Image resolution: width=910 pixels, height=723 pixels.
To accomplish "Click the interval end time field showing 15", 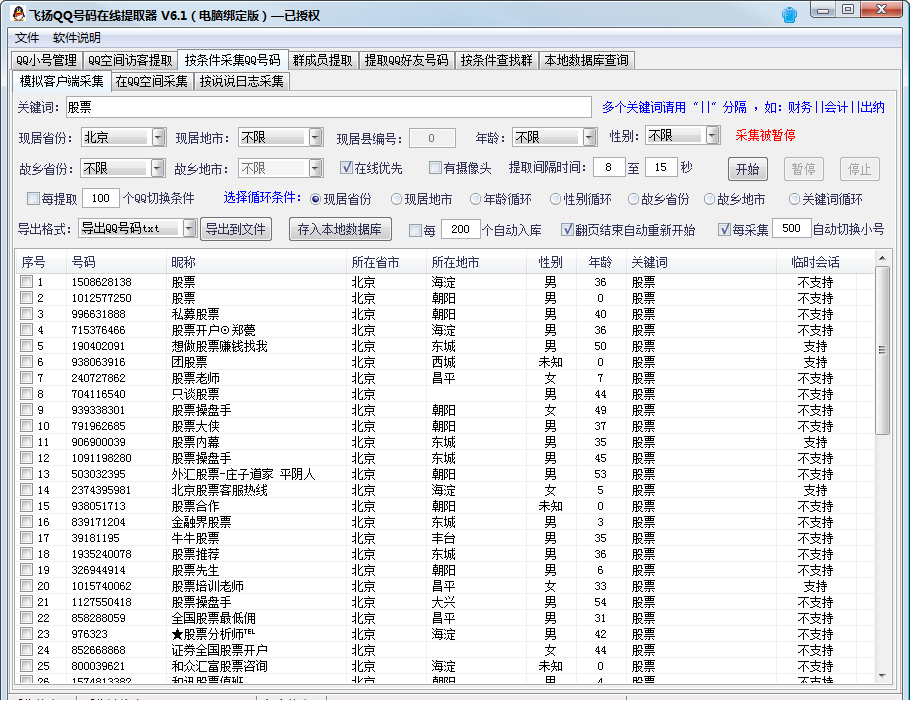I will (x=661, y=167).
